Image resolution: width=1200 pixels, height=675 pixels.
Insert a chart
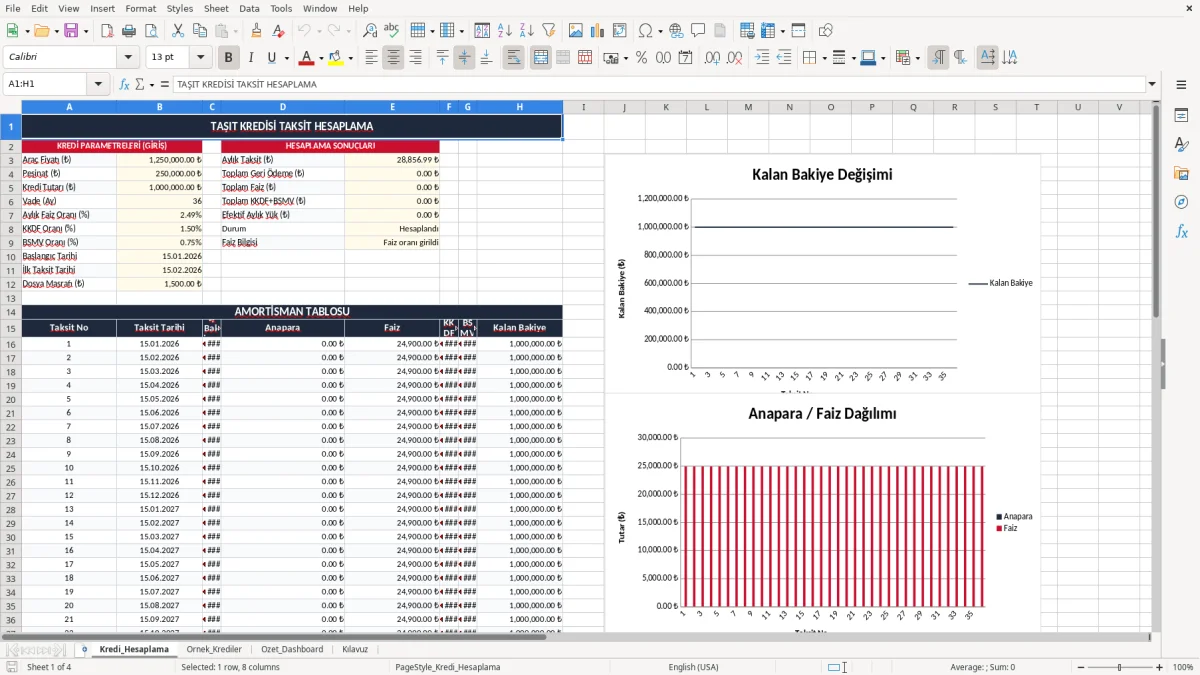coord(597,31)
